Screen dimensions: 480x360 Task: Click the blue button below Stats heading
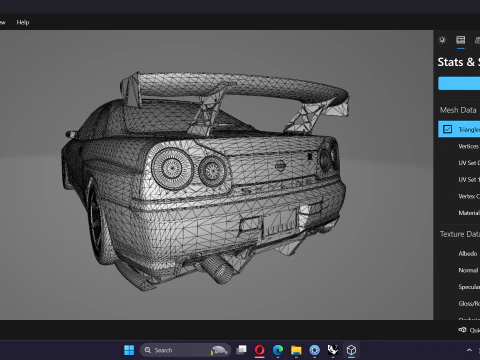click(x=459, y=83)
